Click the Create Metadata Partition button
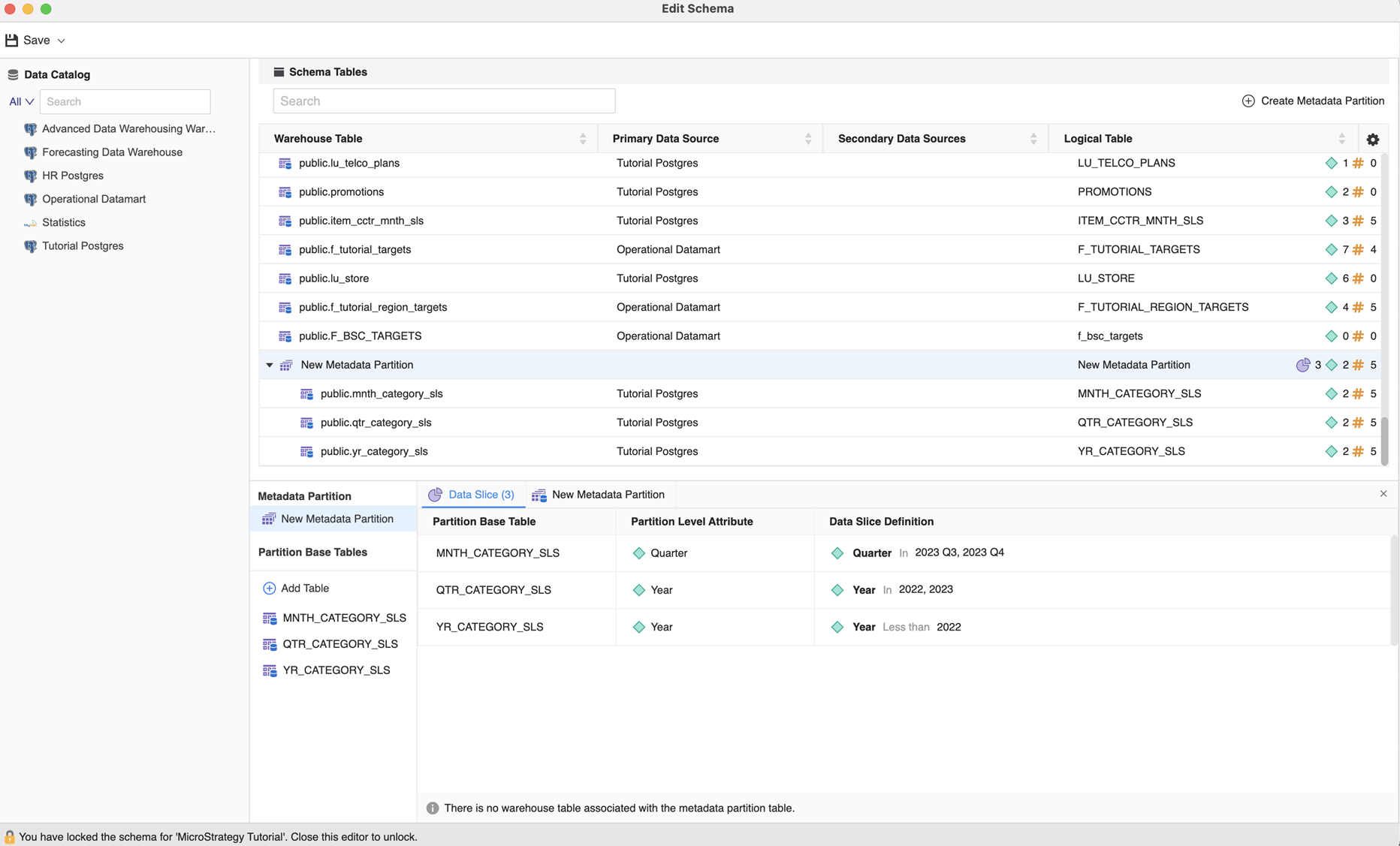The height and width of the screenshot is (846, 1400). click(x=1312, y=101)
